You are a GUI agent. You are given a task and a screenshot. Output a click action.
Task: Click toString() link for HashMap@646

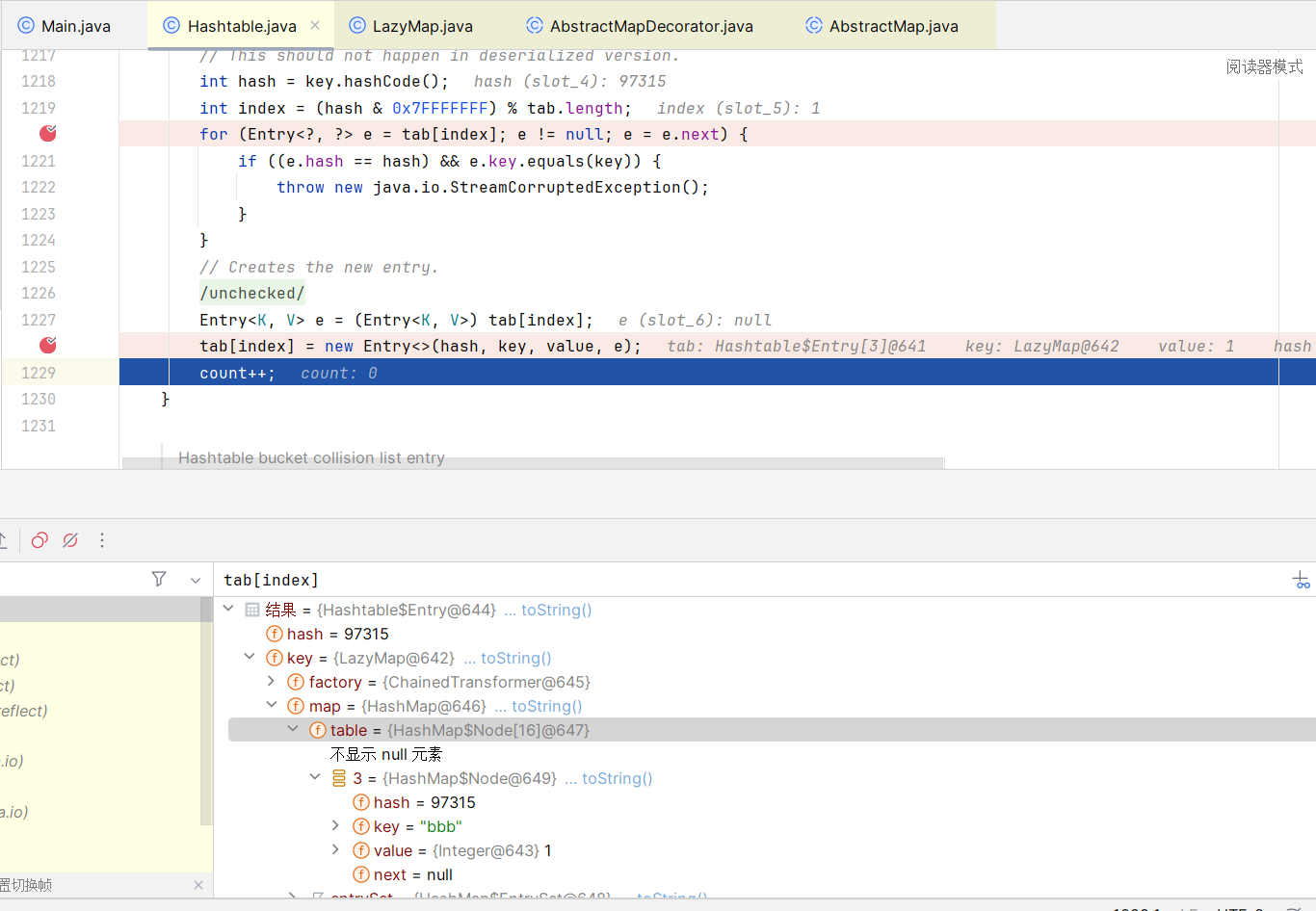(546, 706)
